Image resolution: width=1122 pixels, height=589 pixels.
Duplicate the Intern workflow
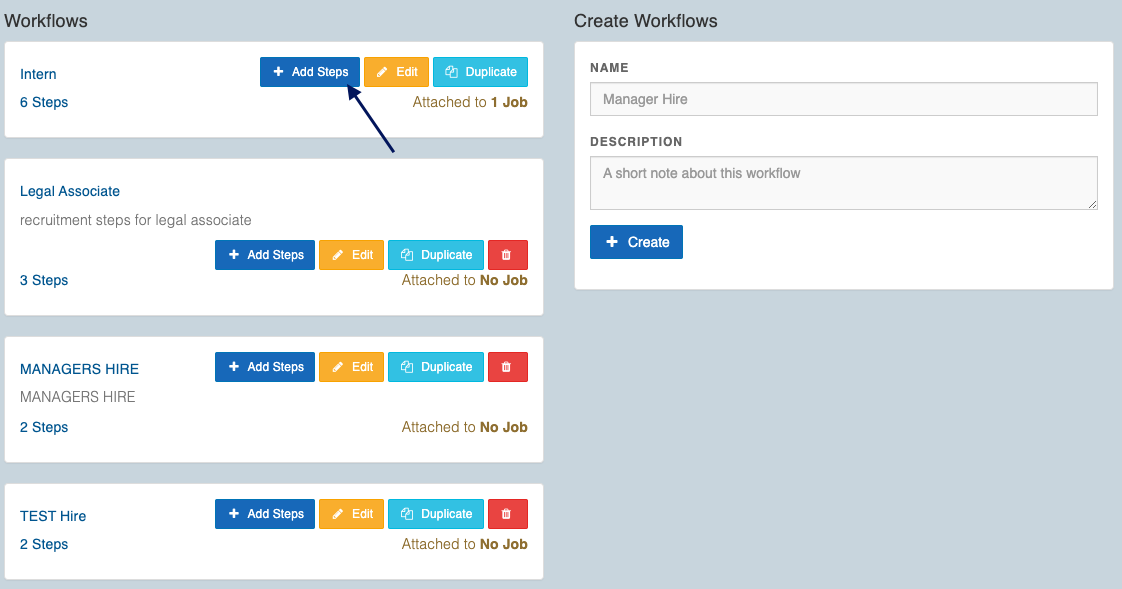480,72
